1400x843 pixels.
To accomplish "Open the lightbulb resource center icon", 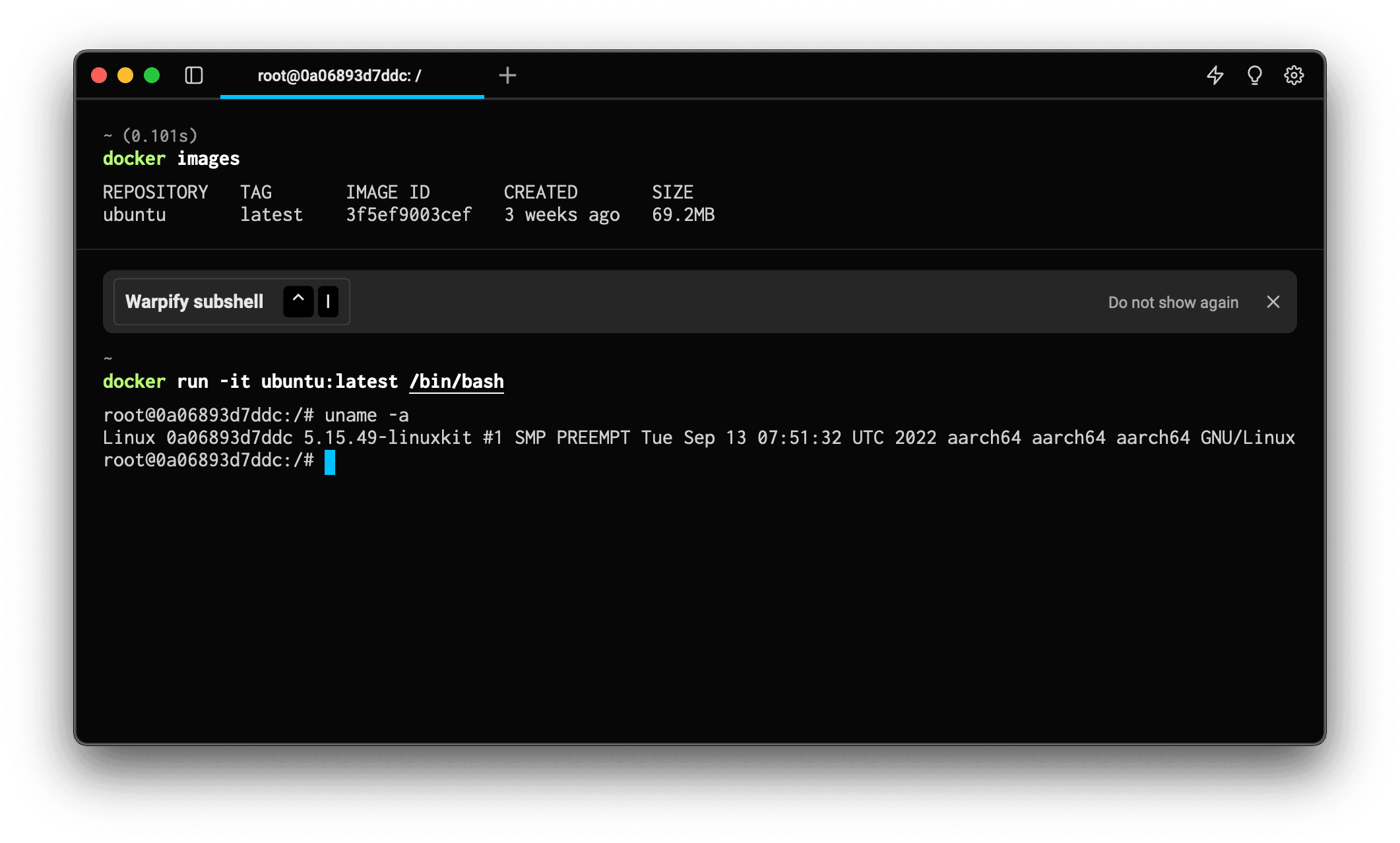I will tap(1254, 75).
